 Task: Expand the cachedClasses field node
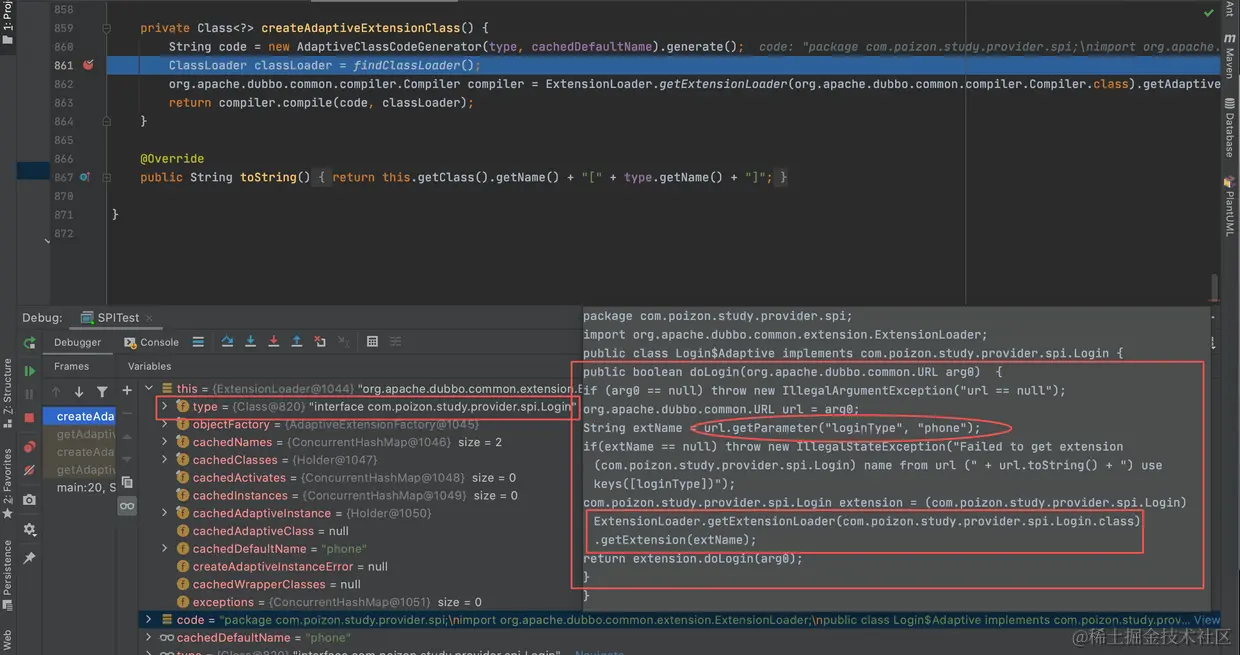pyautogui.click(x=164, y=460)
